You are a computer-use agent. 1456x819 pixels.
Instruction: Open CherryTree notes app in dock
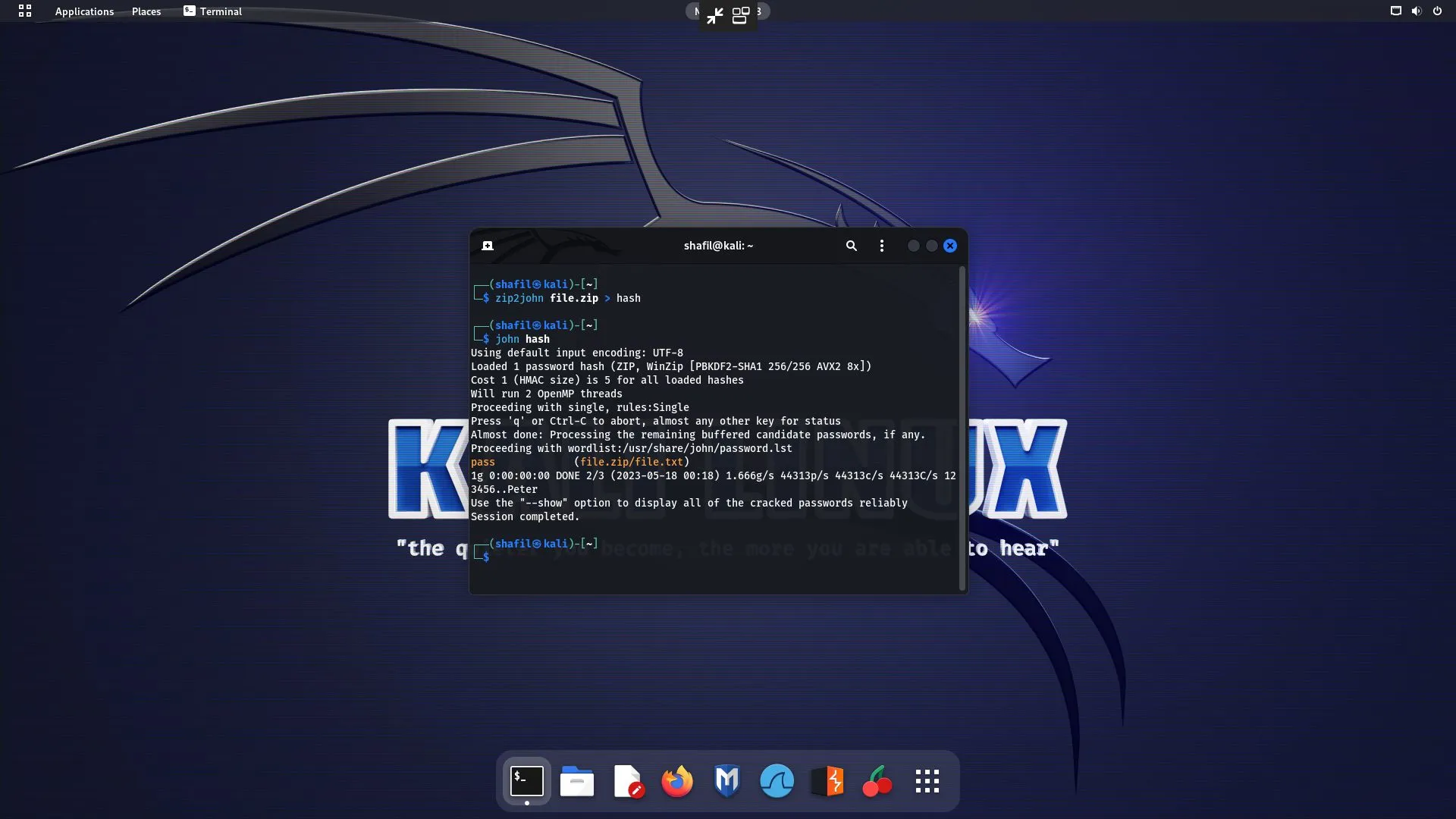point(877,781)
